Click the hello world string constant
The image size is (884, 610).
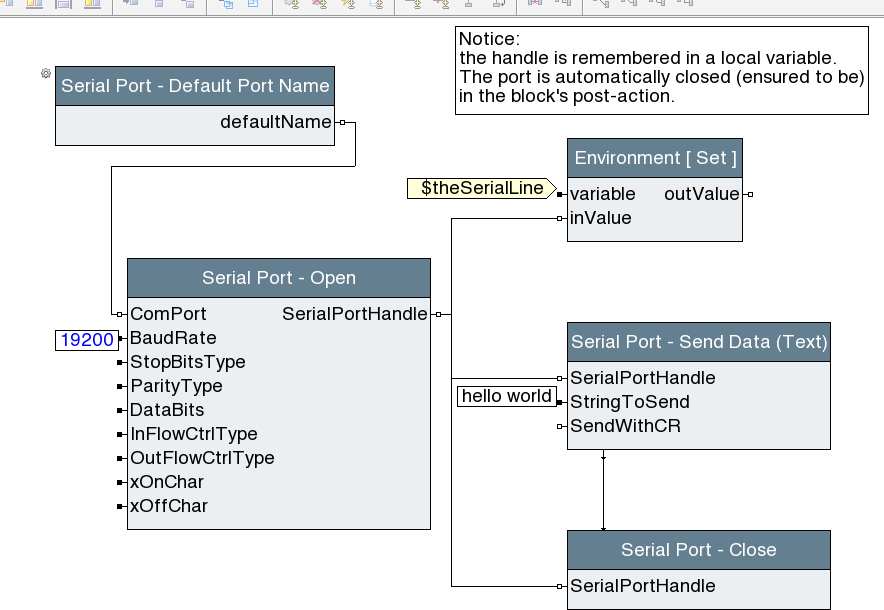[506, 397]
